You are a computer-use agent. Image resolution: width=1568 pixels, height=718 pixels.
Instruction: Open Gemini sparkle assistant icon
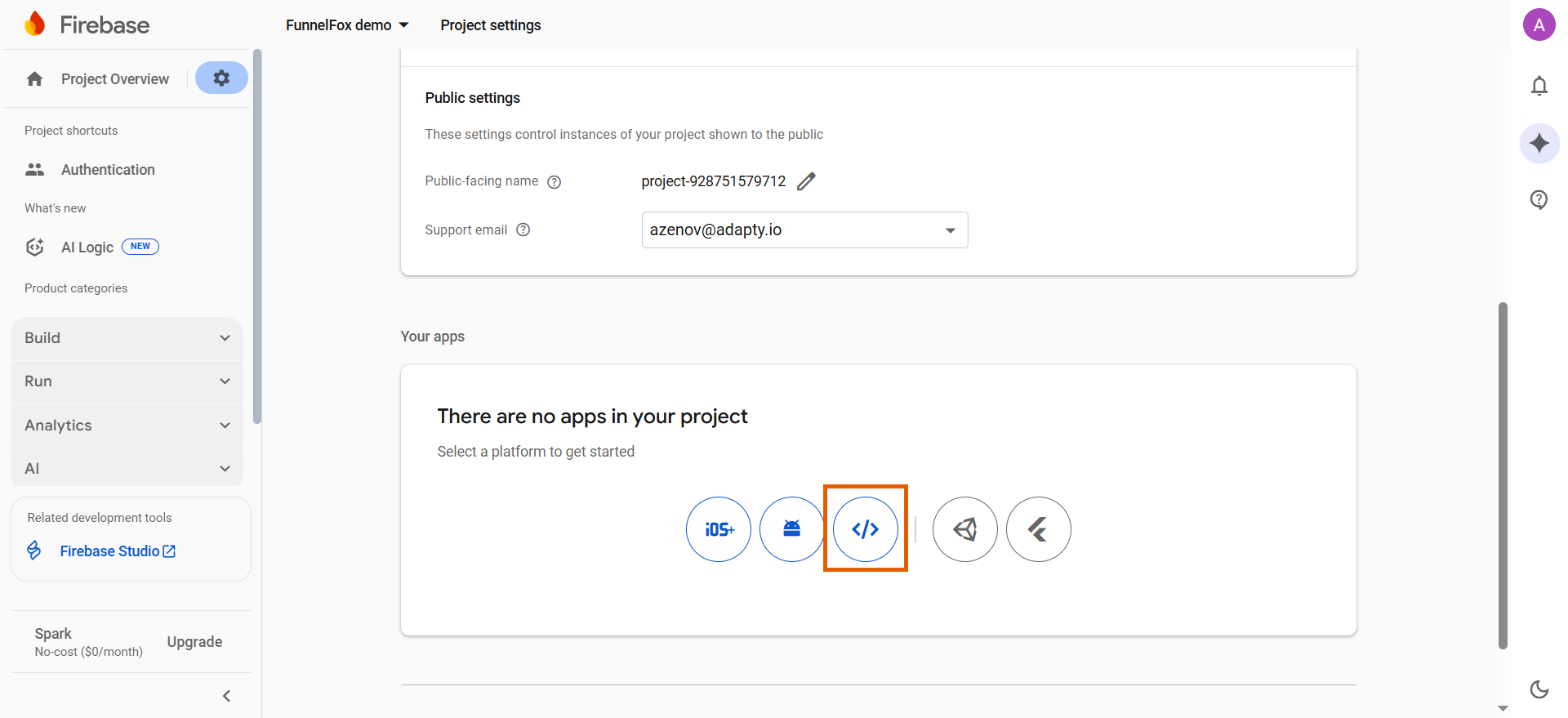click(x=1539, y=143)
